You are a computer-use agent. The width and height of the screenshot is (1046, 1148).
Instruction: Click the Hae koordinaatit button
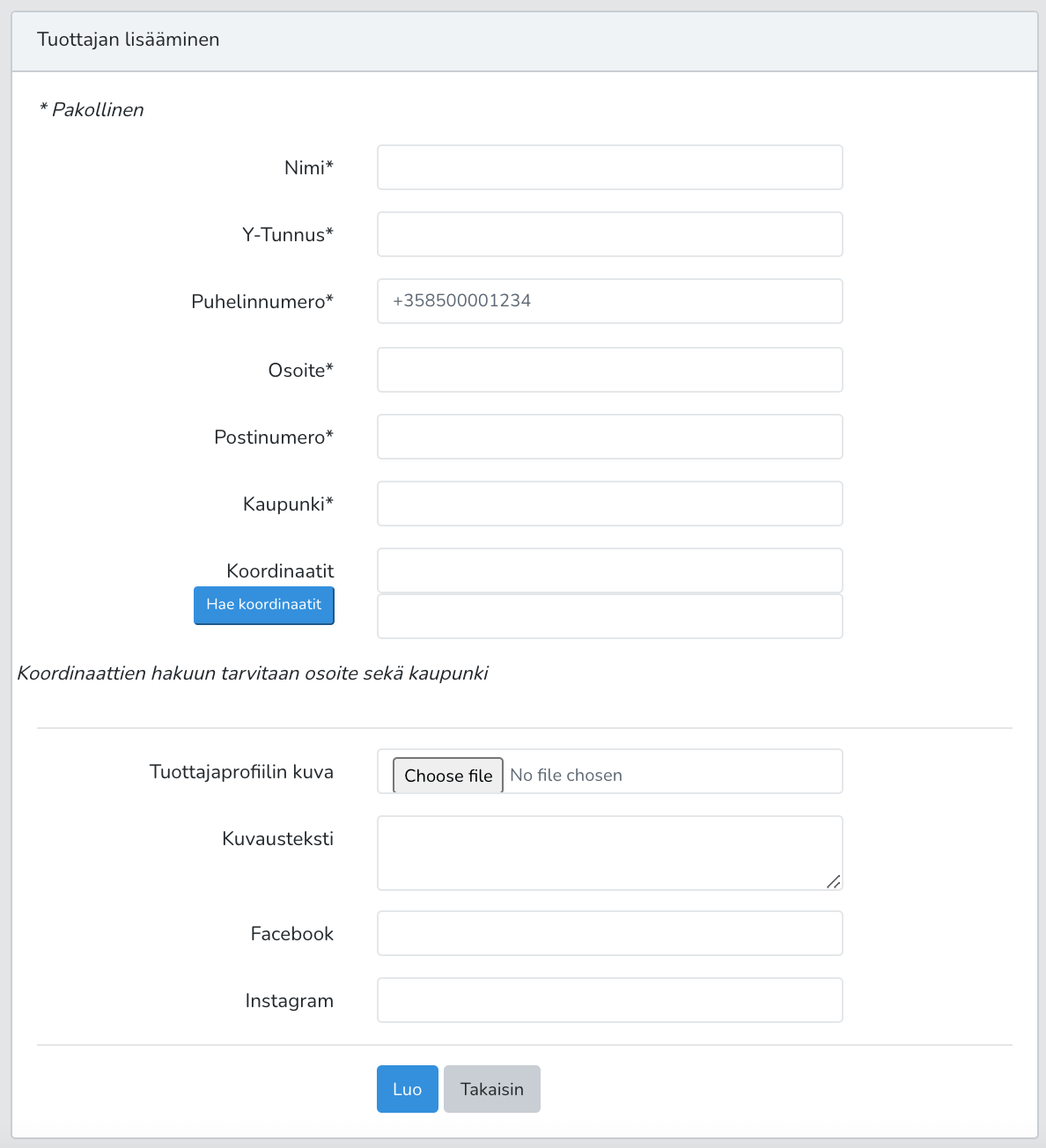tap(264, 606)
